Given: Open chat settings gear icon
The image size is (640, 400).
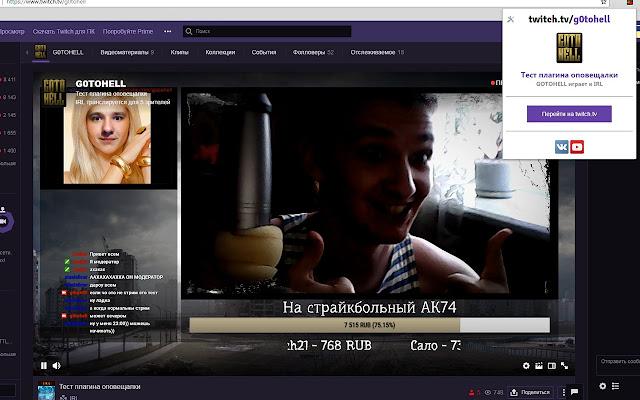Looking at the screenshot, I should [602, 386].
